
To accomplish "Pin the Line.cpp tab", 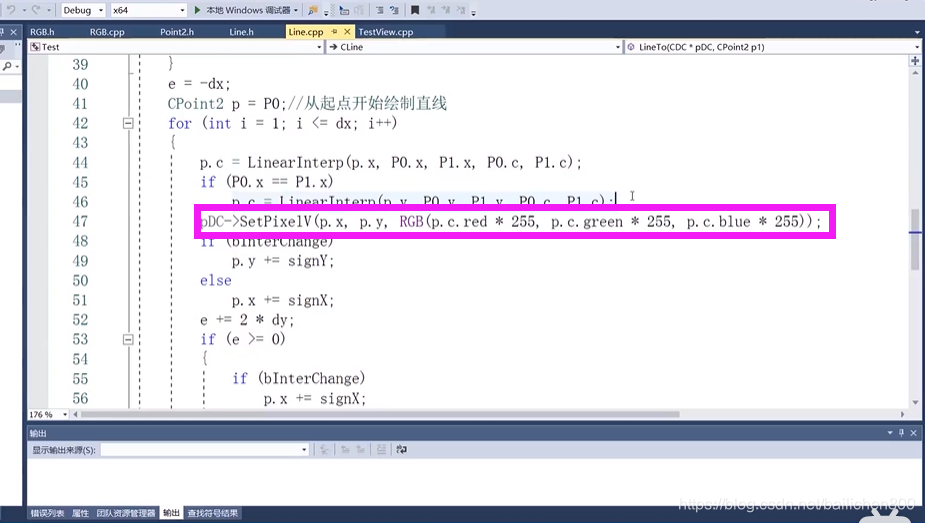I will click(x=334, y=31).
